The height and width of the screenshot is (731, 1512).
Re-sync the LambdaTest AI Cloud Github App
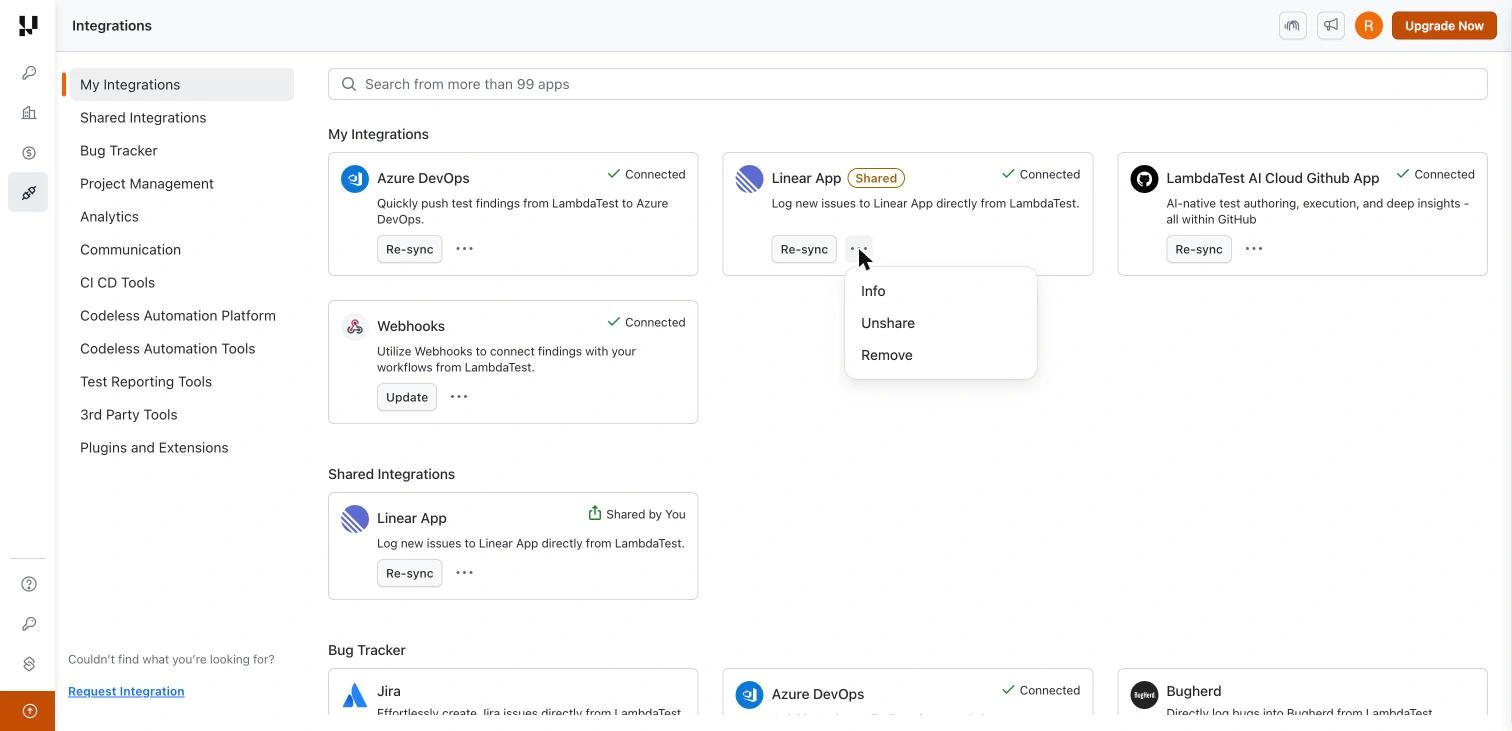coord(1199,249)
